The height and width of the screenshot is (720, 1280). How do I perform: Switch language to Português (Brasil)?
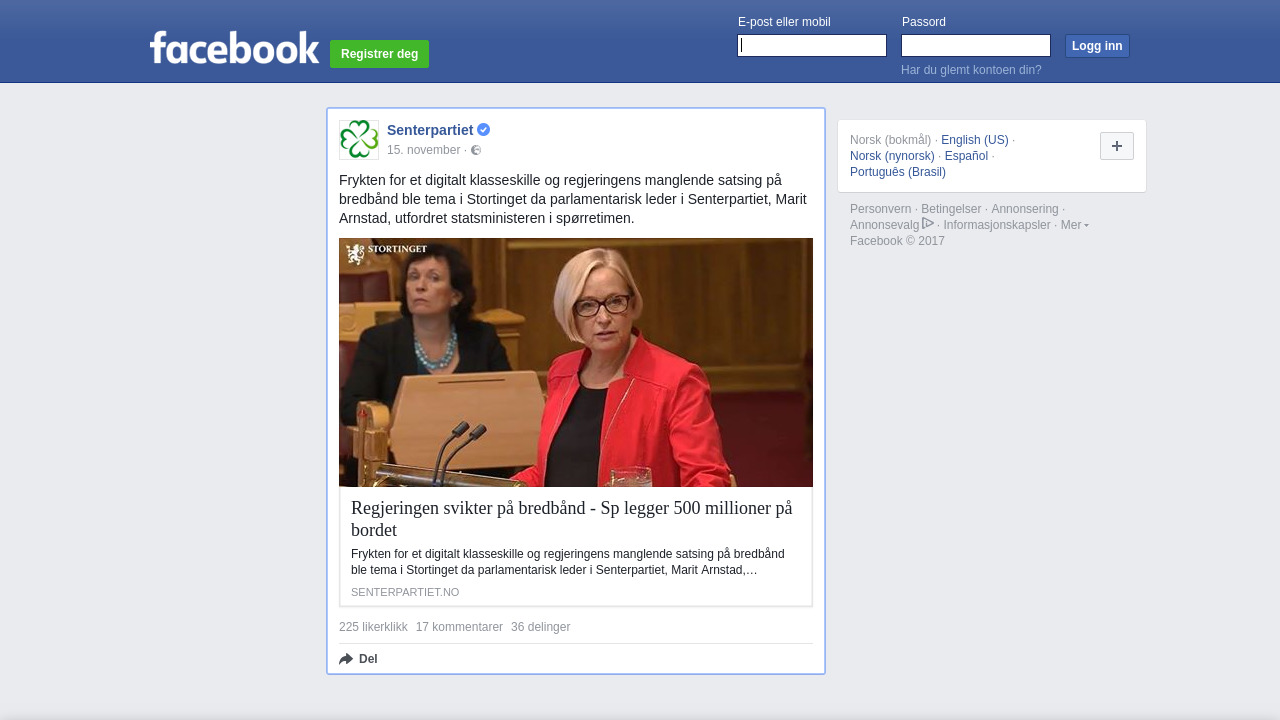[x=898, y=172]
